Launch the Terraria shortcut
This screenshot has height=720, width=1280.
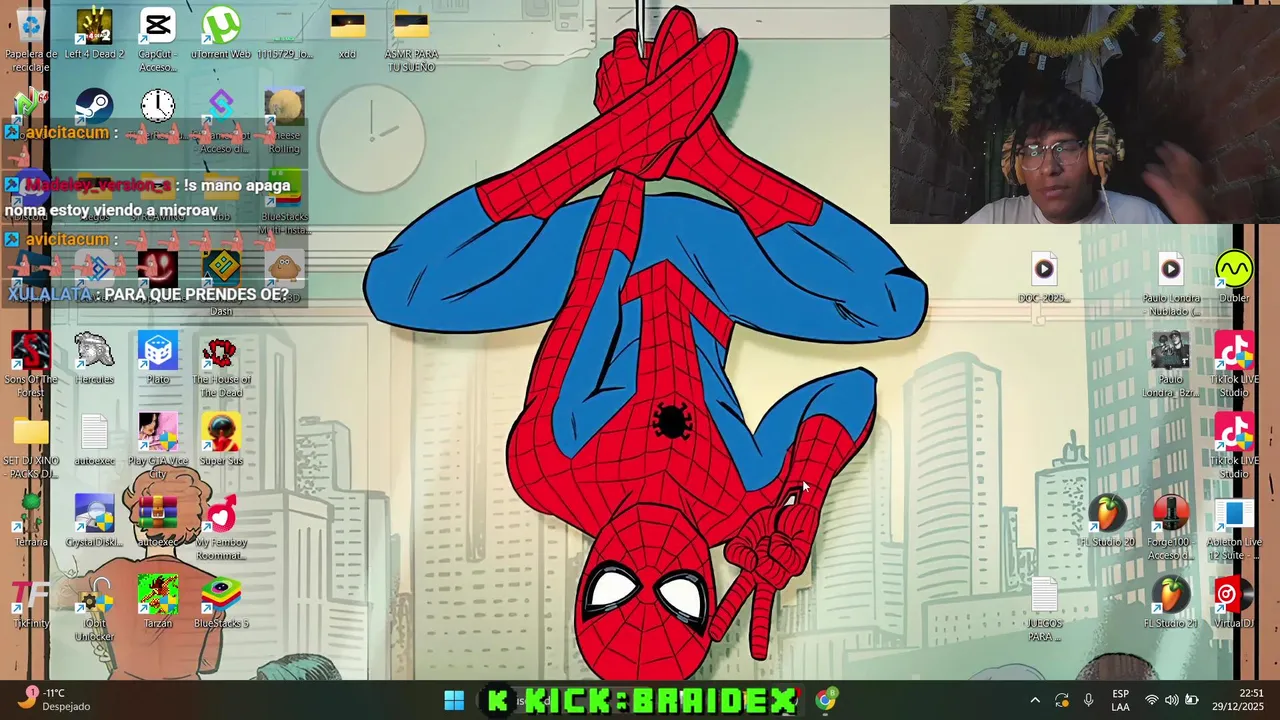coord(31,513)
